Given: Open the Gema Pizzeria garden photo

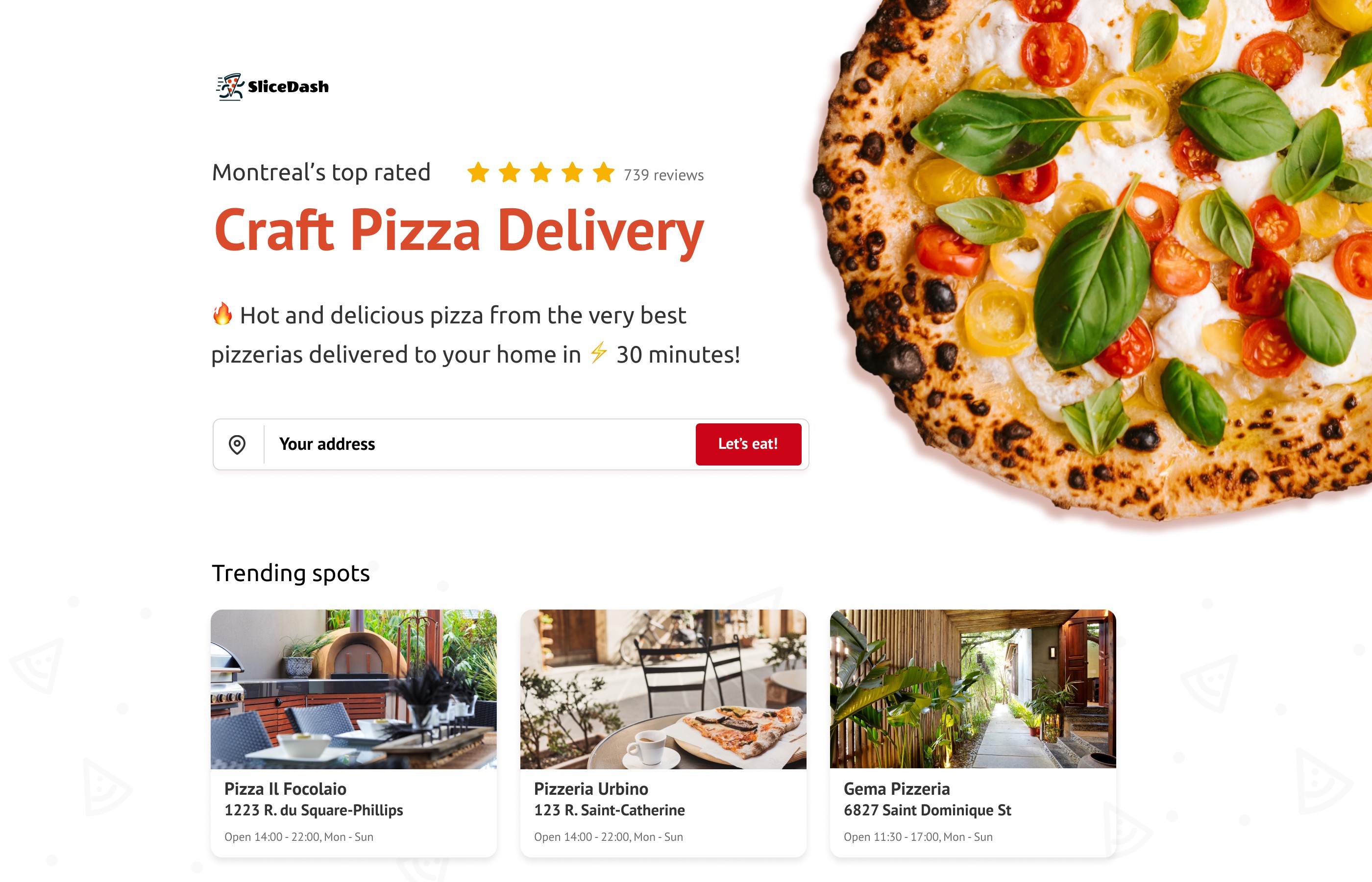Looking at the screenshot, I should click(x=972, y=689).
